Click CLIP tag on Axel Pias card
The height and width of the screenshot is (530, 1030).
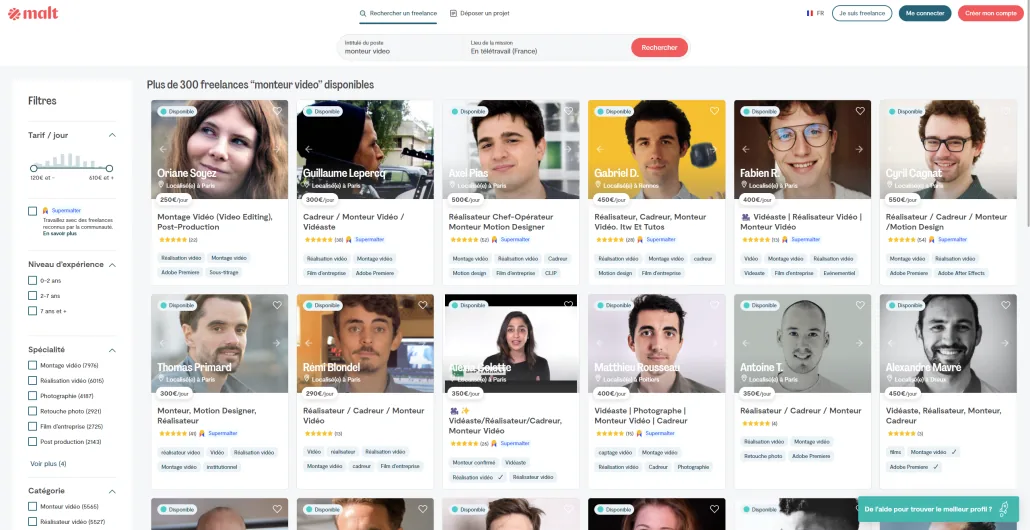pyautogui.click(x=550, y=273)
